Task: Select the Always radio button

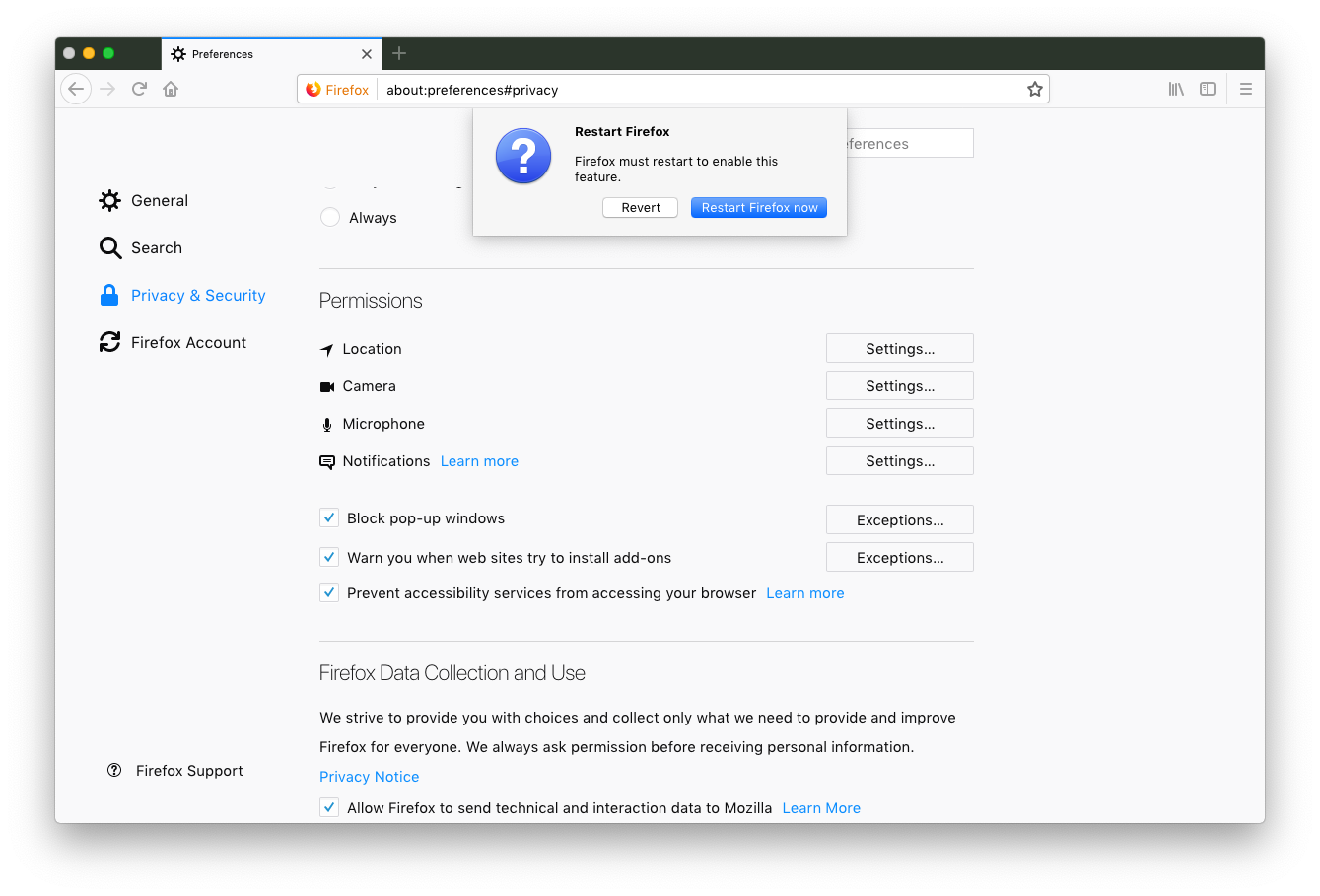Action: [330, 217]
